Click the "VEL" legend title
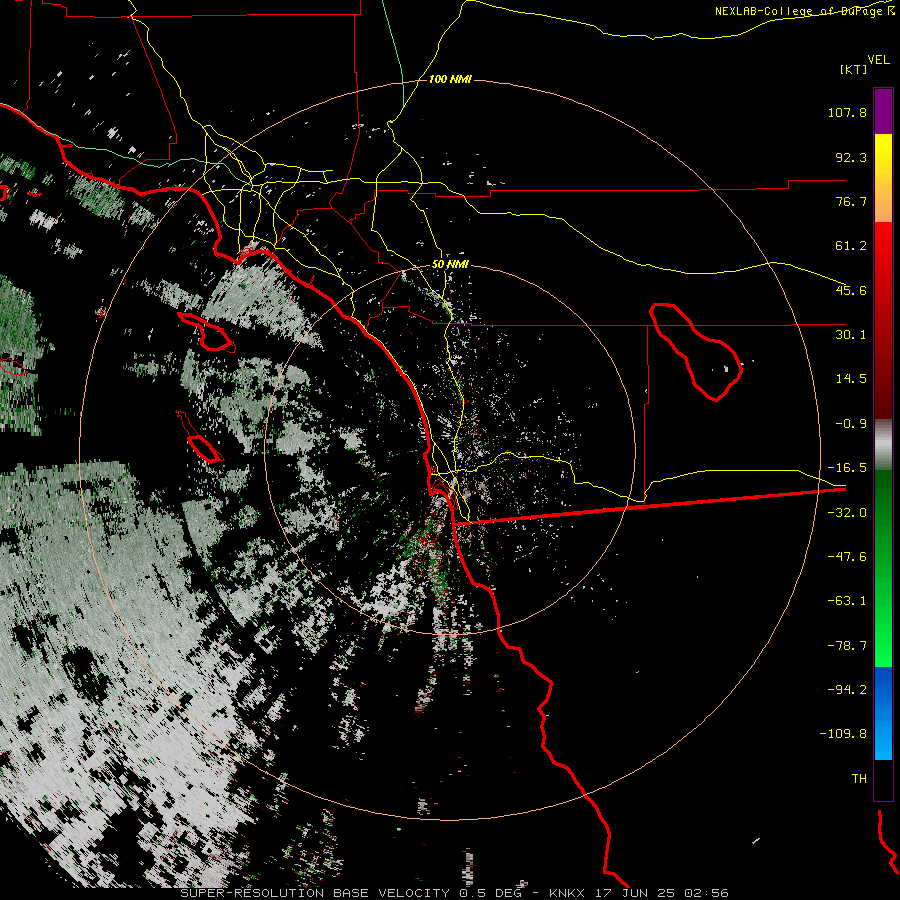 click(878, 60)
